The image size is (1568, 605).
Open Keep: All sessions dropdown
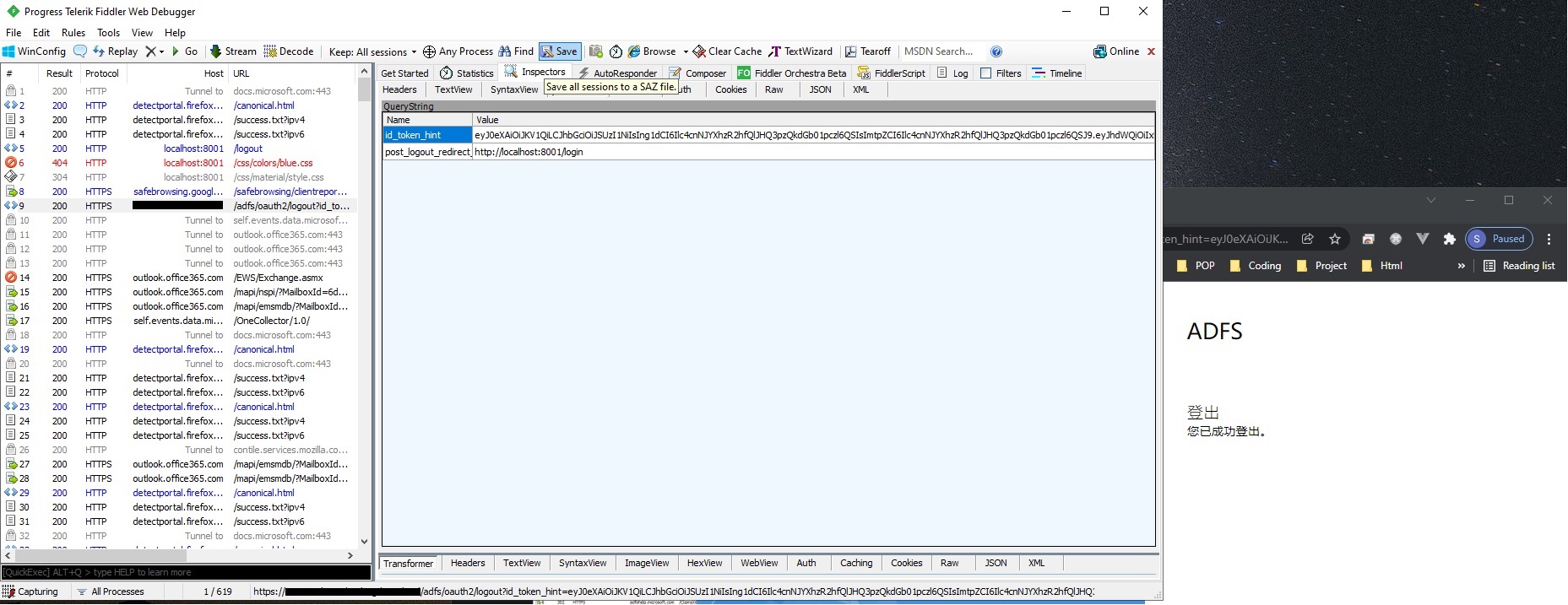click(372, 51)
